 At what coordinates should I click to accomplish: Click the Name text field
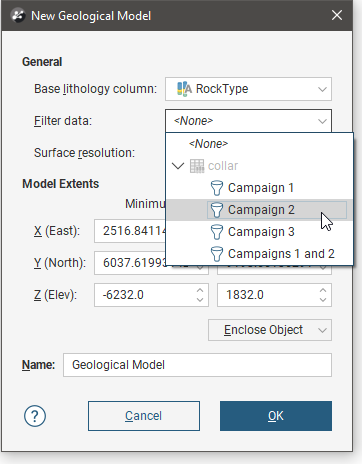(197, 365)
